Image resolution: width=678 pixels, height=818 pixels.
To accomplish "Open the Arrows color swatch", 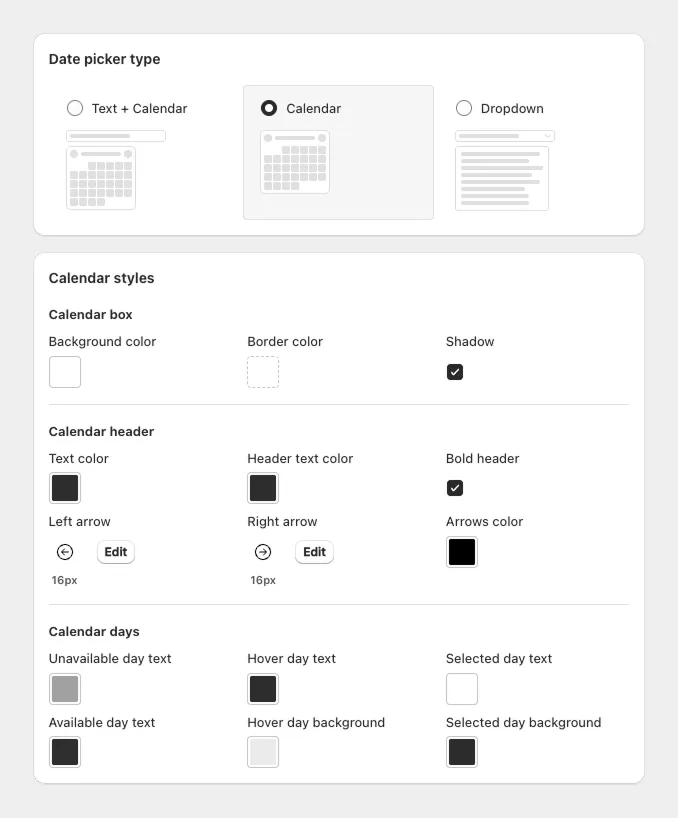I will click(461, 551).
